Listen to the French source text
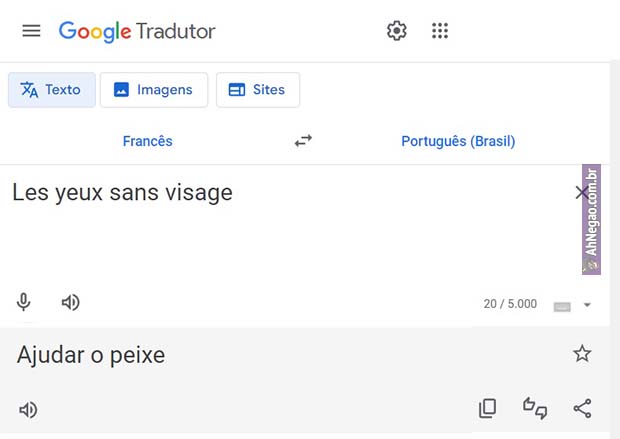This screenshot has width=620, height=439. [x=70, y=302]
